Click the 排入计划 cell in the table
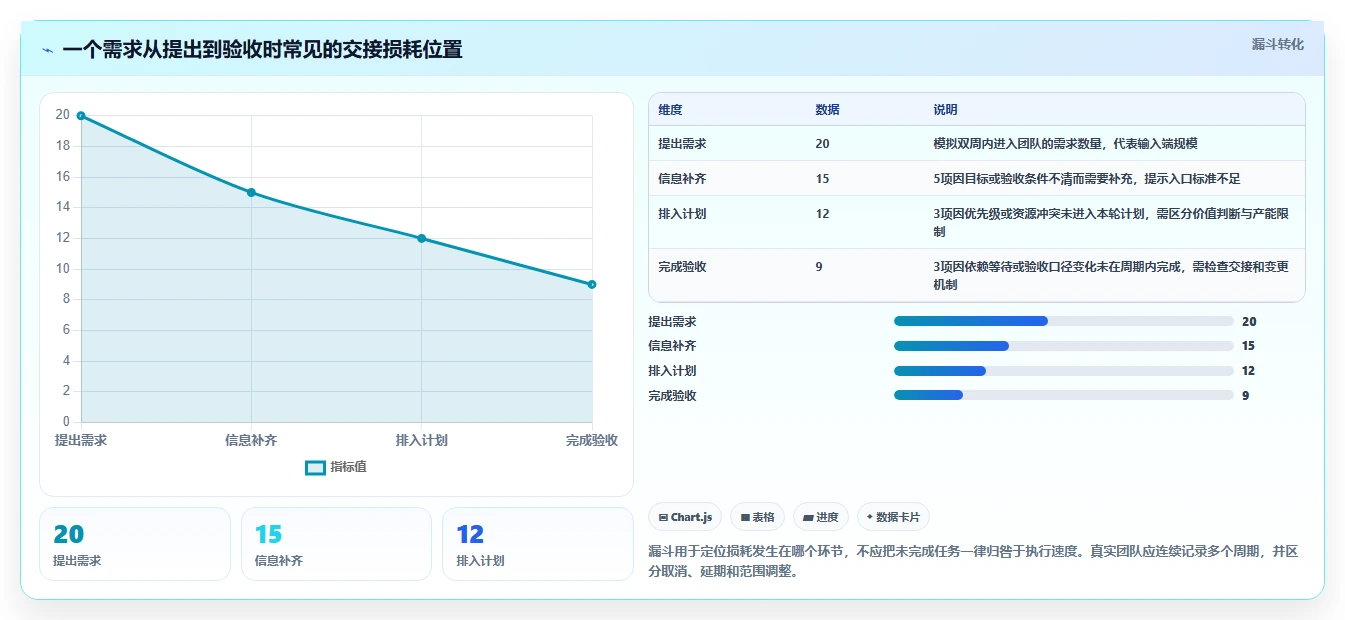The width and height of the screenshot is (1345, 620). coord(682,214)
